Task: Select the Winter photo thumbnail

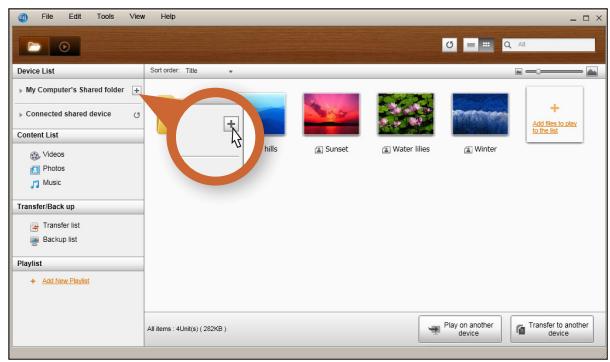Action: click(480, 114)
